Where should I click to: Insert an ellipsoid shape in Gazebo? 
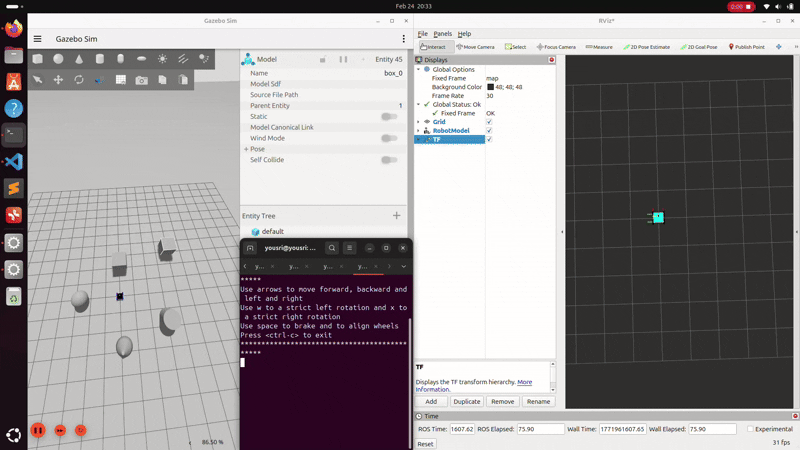(x=141, y=59)
